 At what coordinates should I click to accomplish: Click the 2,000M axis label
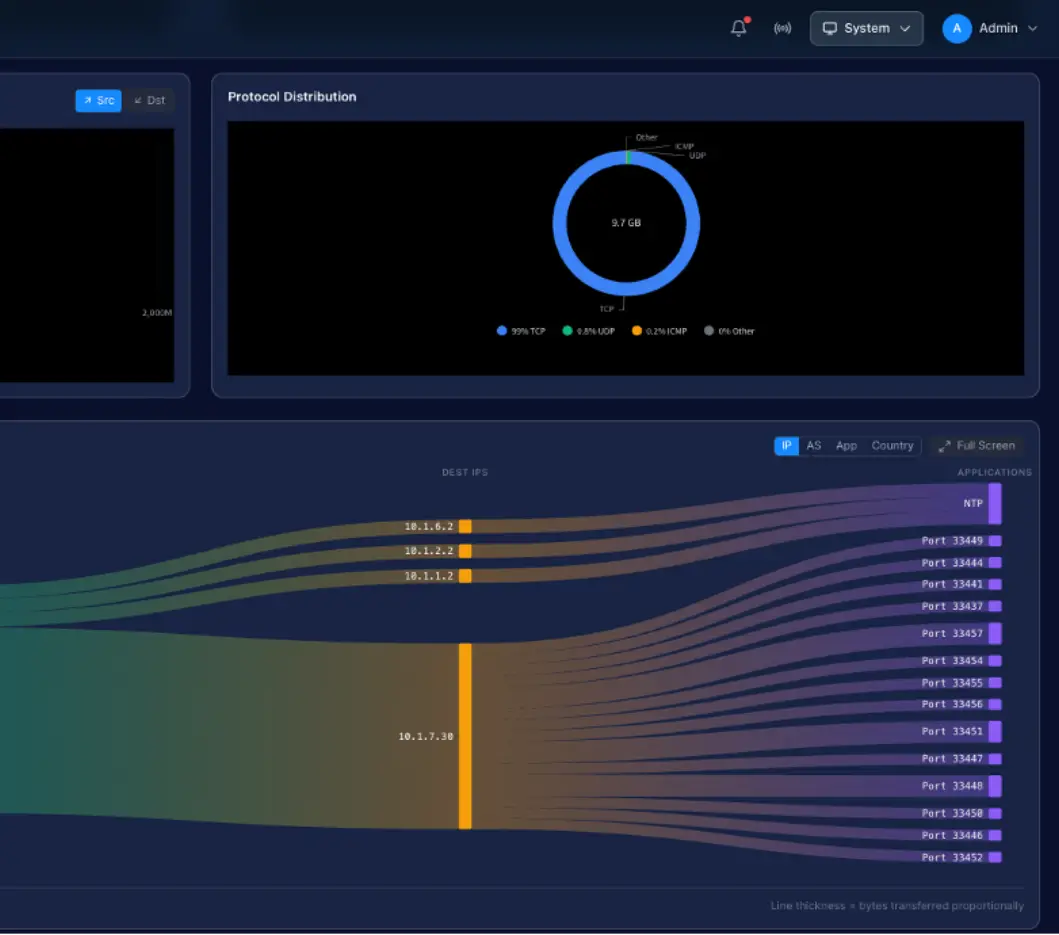pos(157,313)
